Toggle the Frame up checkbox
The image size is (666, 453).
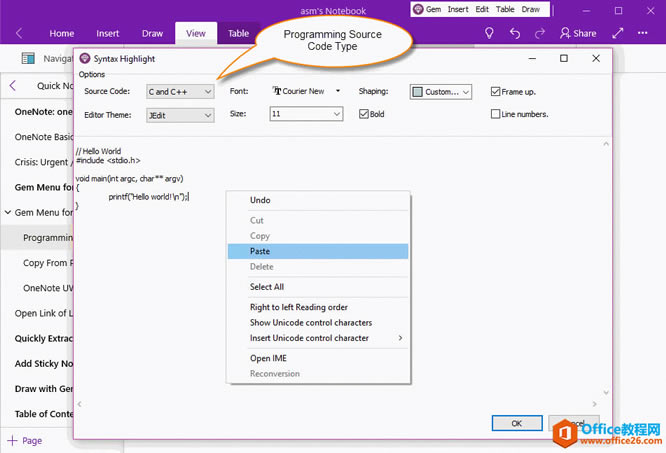pyautogui.click(x=496, y=92)
